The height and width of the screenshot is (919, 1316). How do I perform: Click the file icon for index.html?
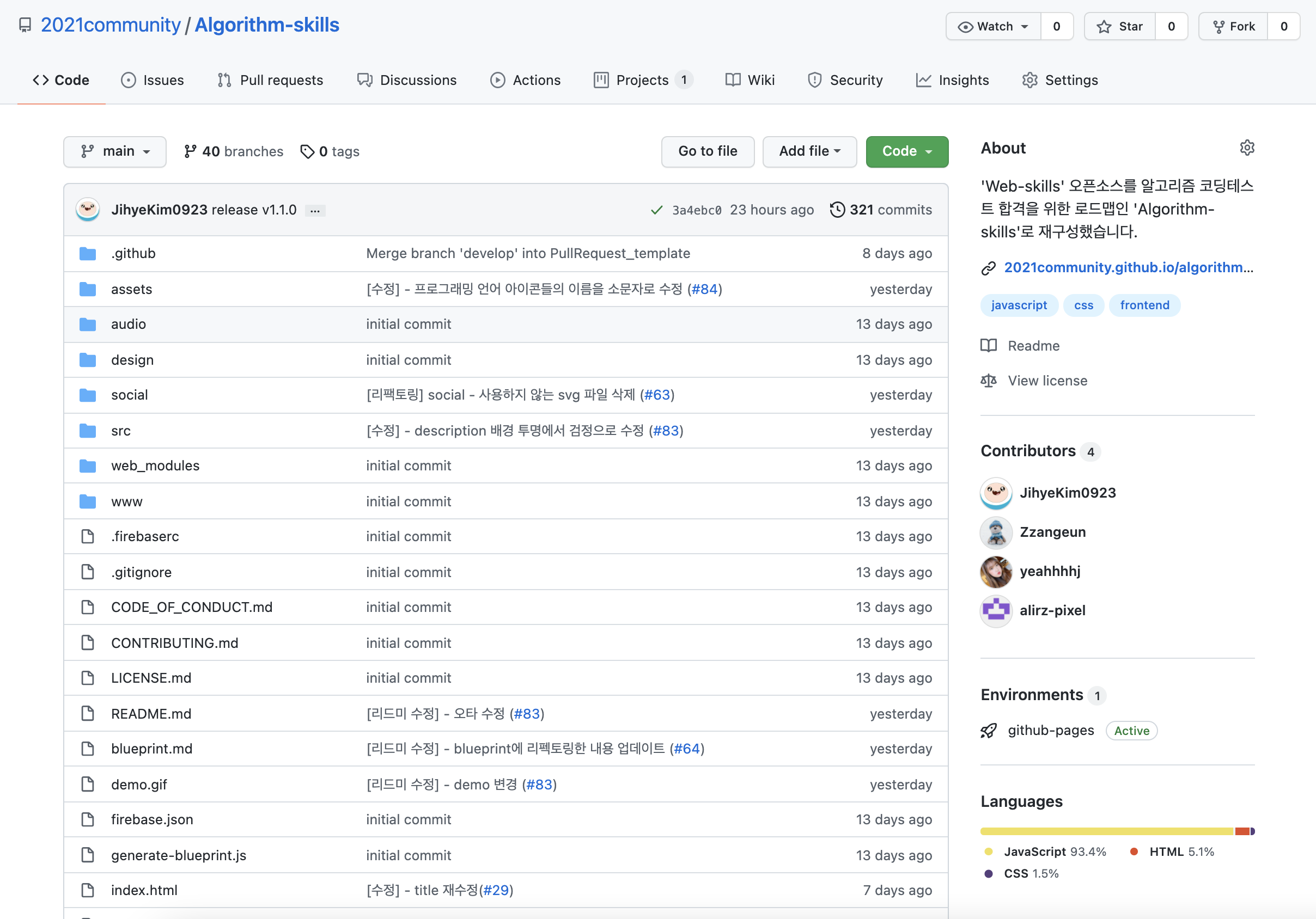(x=88, y=890)
